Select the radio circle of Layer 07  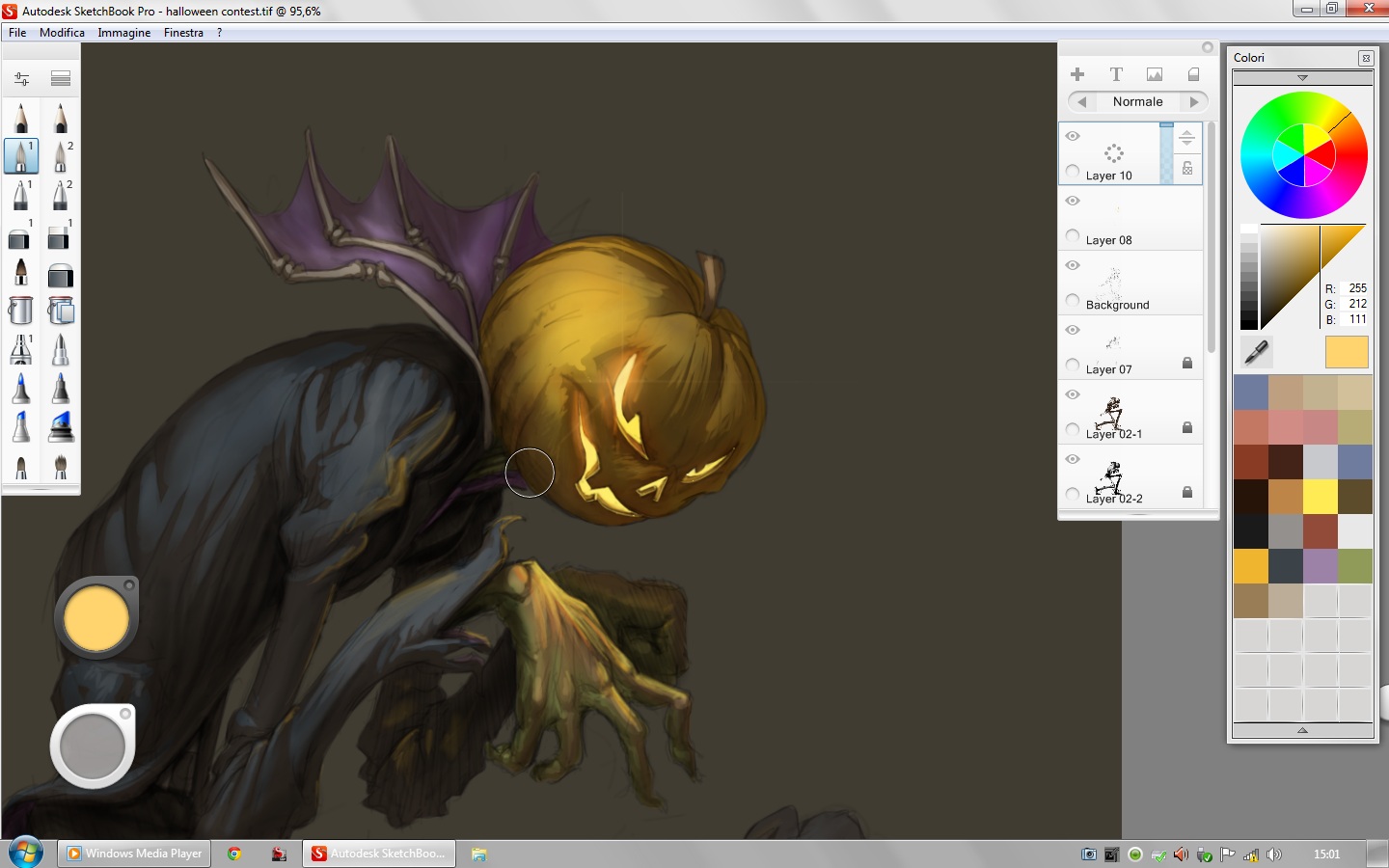pyautogui.click(x=1073, y=366)
